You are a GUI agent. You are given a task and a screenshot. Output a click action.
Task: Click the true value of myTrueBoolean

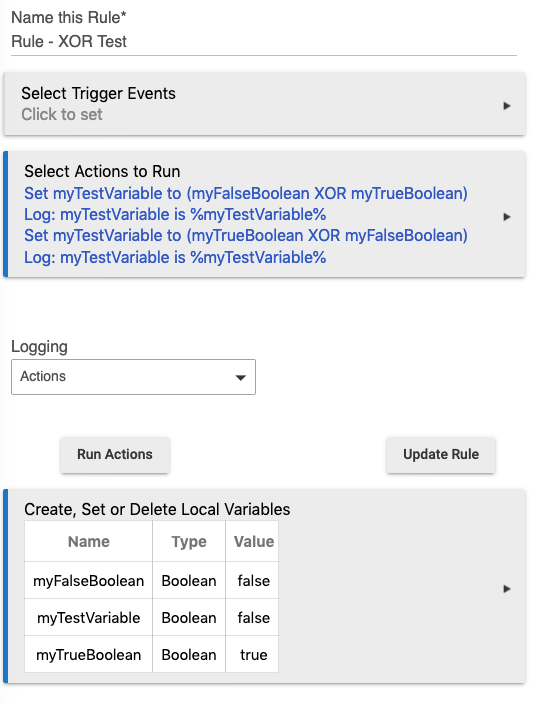click(x=254, y=655)
